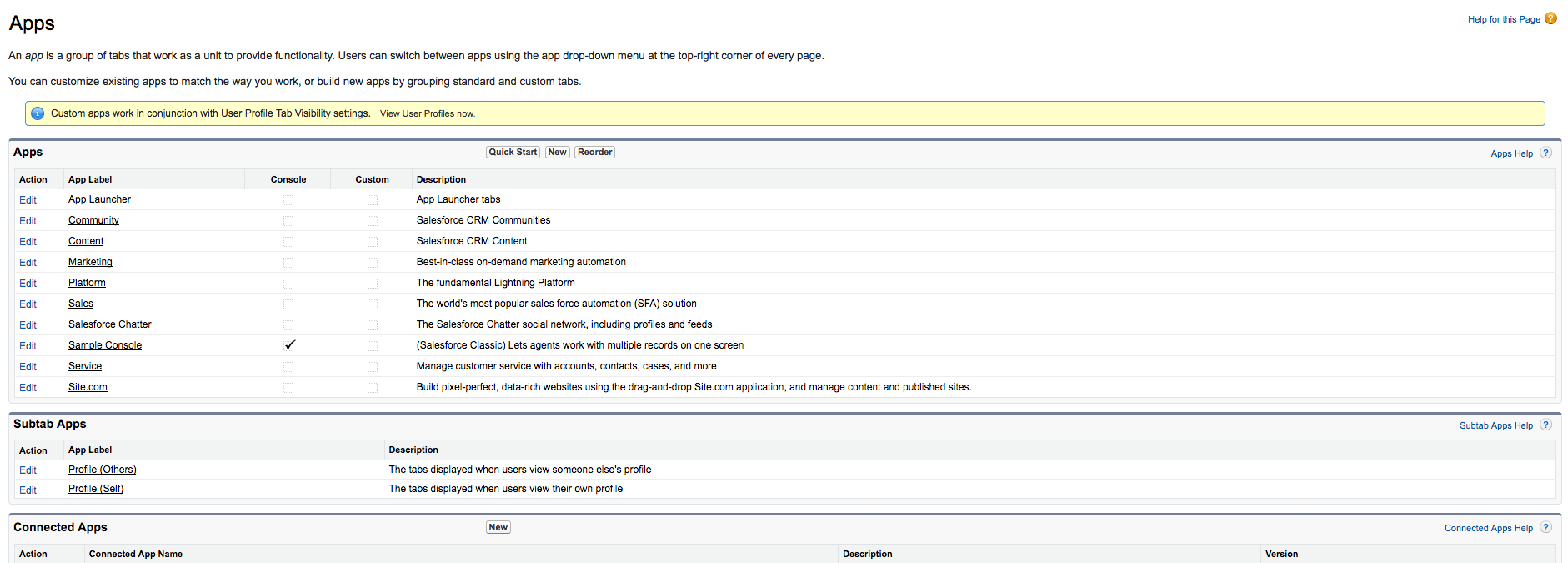The height and width of the screenshot is (563, 1568).
Task: Open the Profile (Others) label link
Action: (103, 470)
